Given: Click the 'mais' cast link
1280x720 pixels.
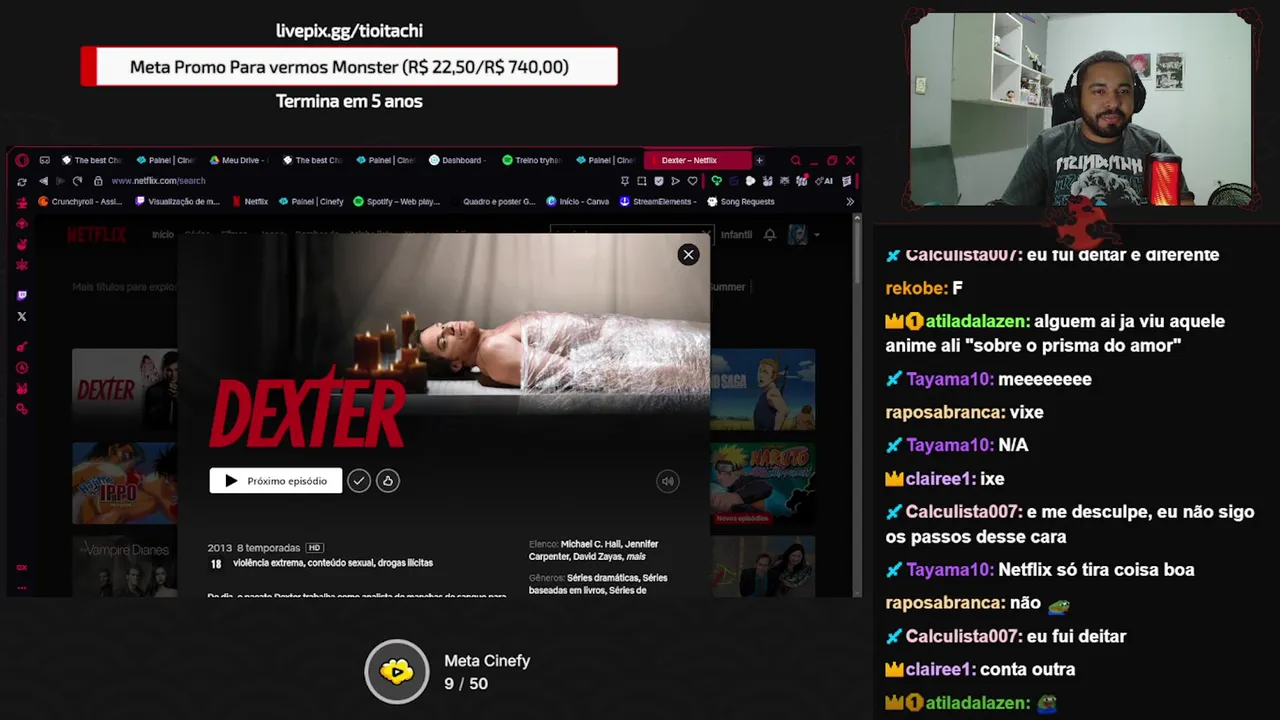Looking at the screenshot, I should click(x=636, y=557).
